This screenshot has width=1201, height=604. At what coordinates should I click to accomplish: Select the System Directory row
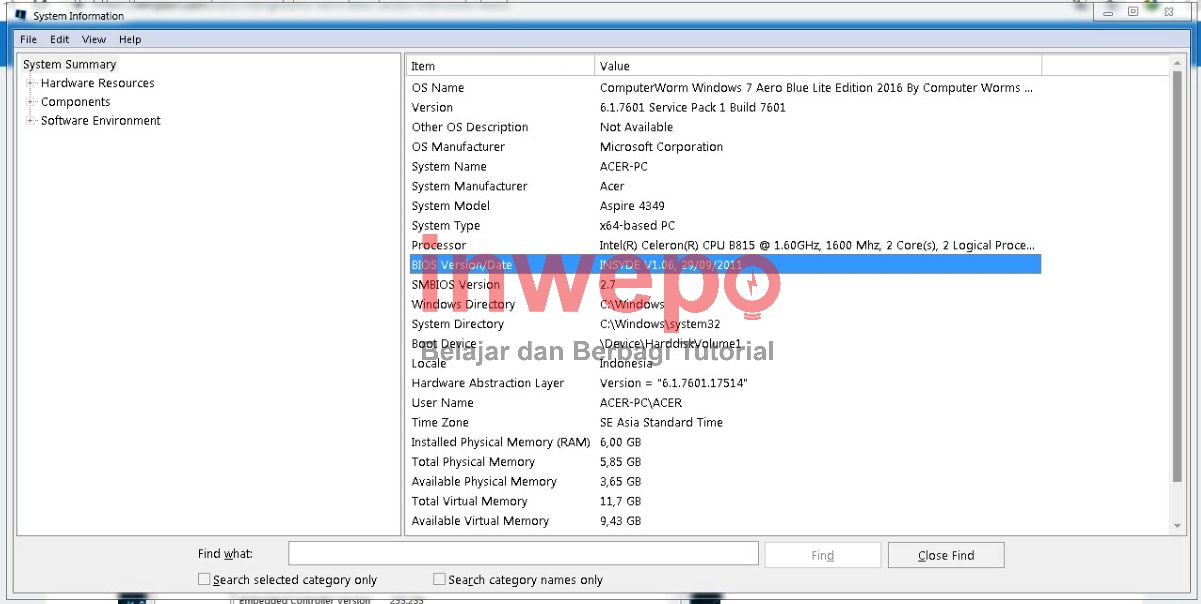pos(724,324)
